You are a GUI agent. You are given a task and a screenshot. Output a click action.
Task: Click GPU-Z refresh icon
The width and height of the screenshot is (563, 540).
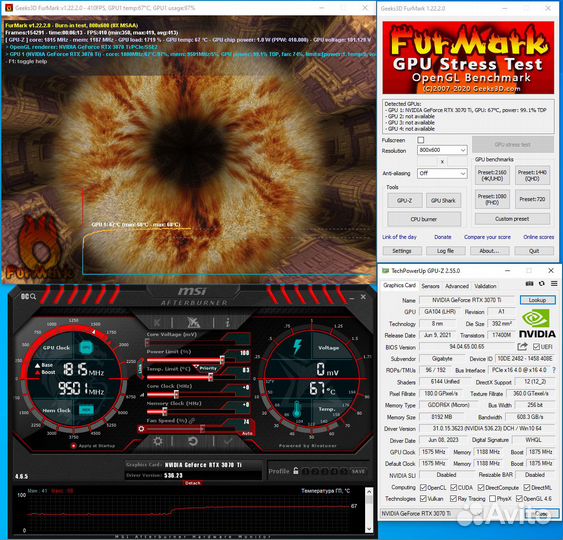(x=542, y=284)
